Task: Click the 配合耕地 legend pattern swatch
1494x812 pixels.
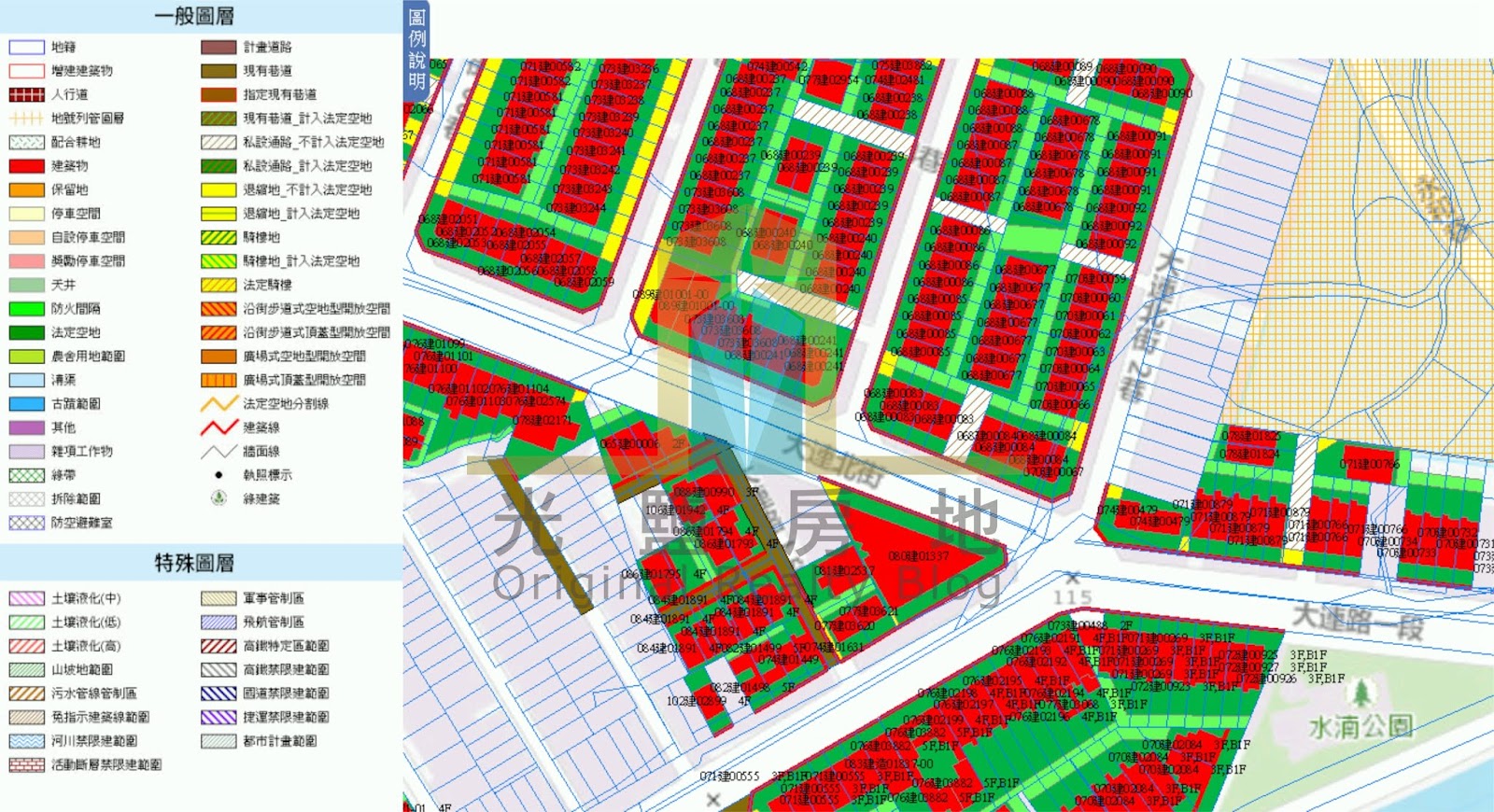Action: (x=26, y=142)
